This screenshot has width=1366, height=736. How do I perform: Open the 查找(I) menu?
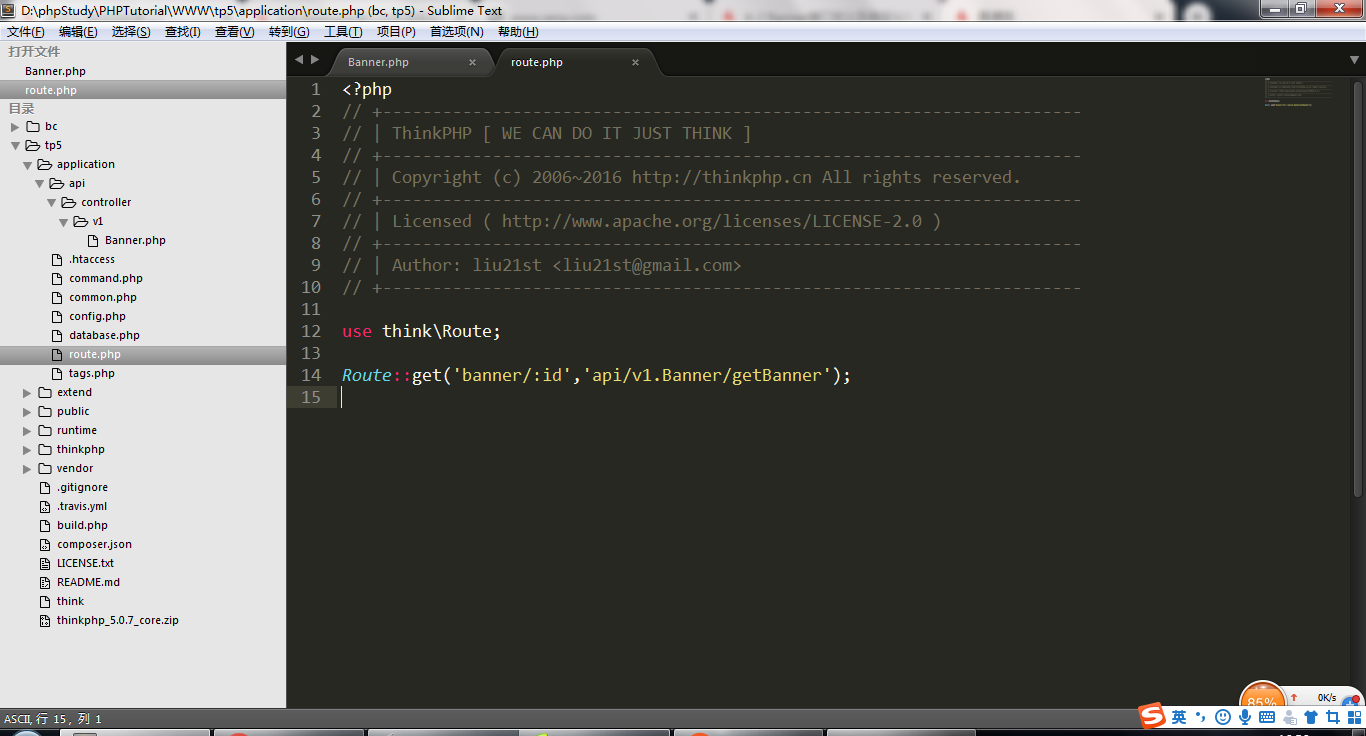coord(183,32)
